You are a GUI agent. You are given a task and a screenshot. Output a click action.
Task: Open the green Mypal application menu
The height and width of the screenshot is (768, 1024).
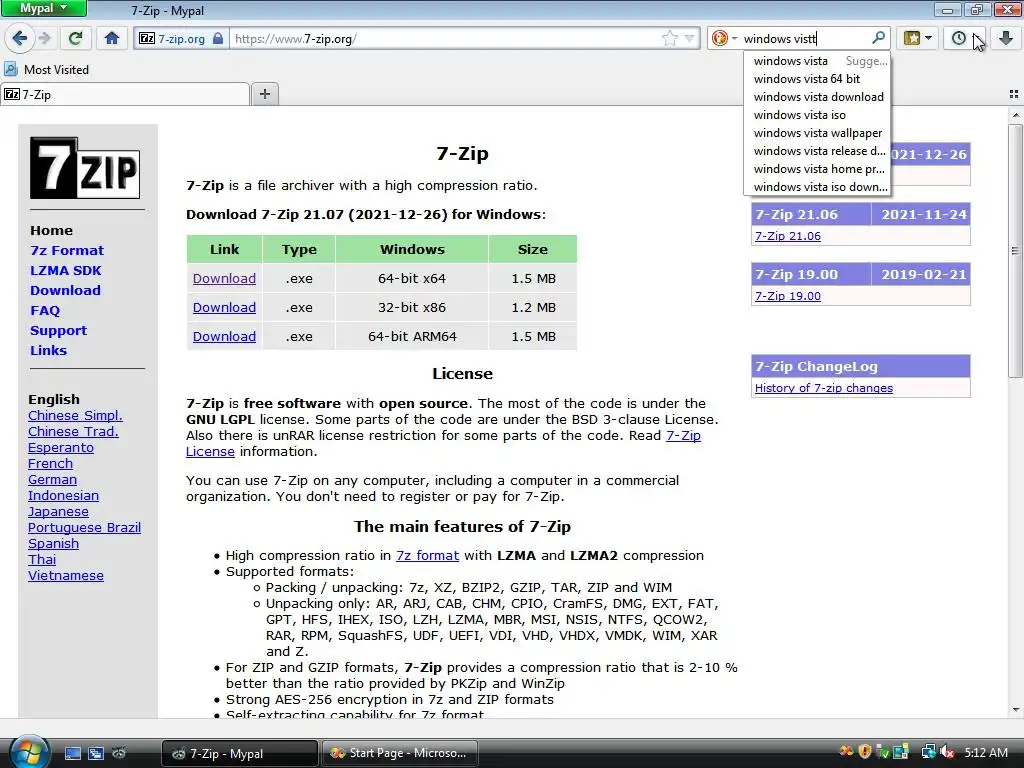click(x=43, y=8)
